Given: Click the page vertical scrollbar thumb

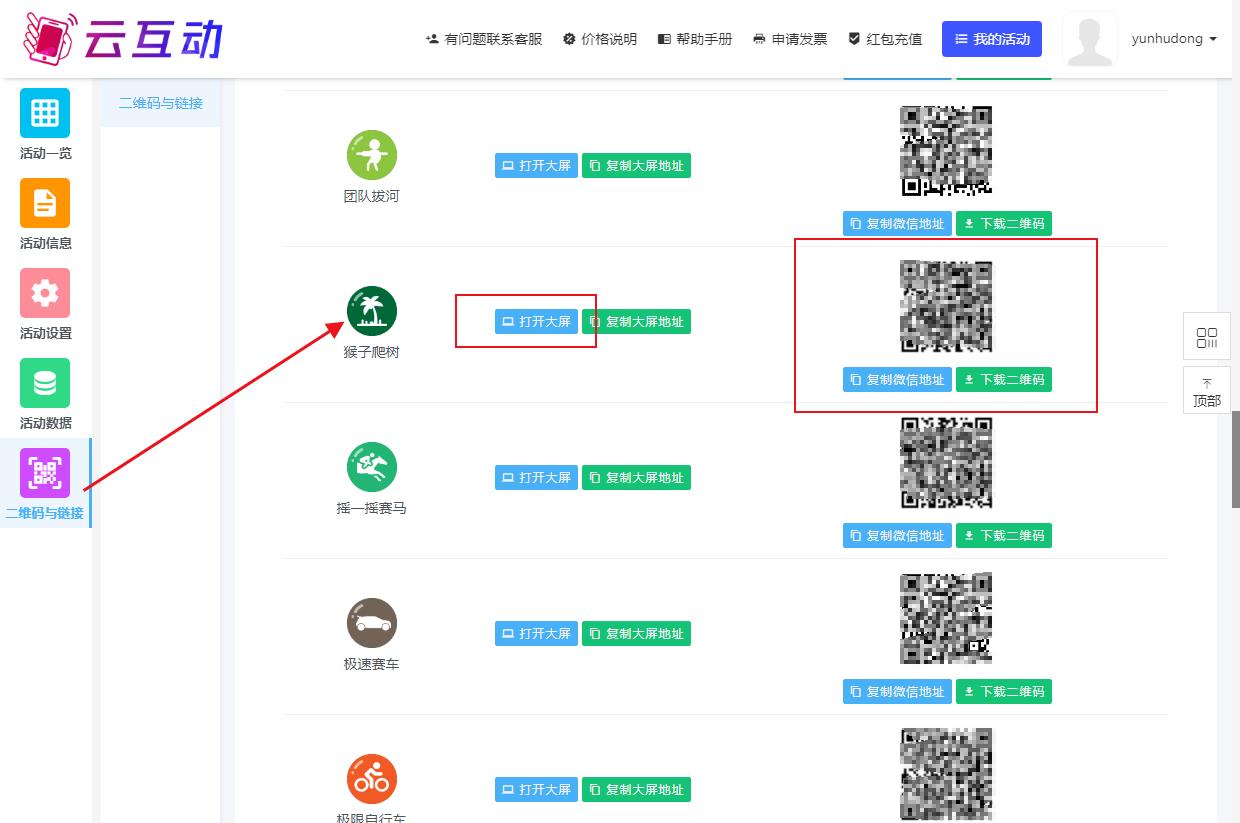Looking at the screenshot, I should tap(1235, 460).
